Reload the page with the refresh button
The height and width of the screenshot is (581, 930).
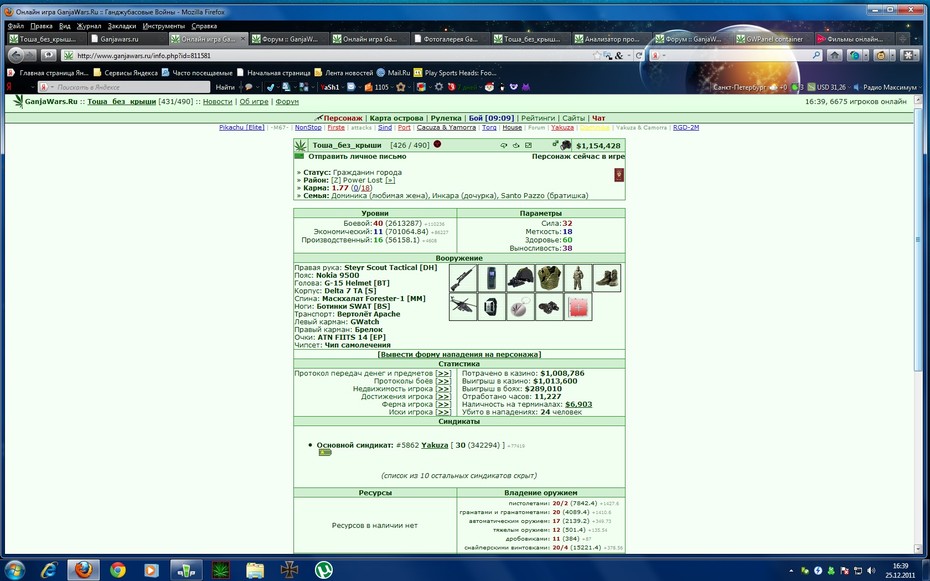(x=638, y=55)
